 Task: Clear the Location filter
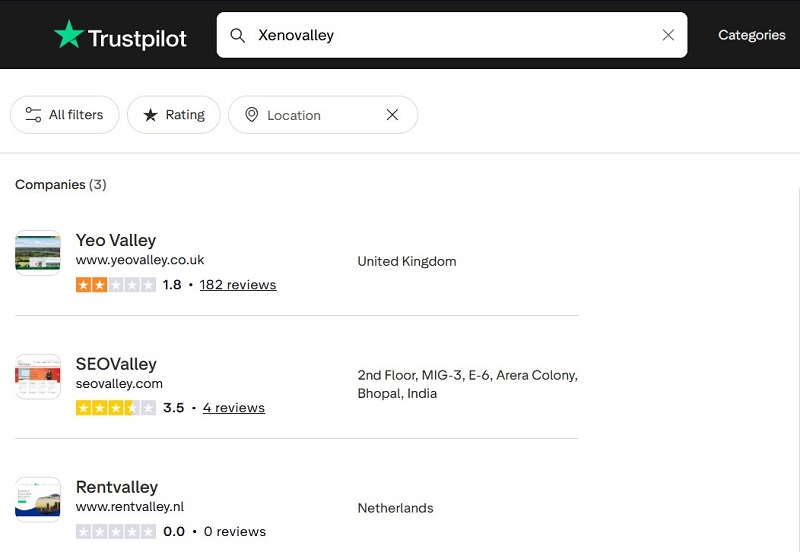coord(392,115)
